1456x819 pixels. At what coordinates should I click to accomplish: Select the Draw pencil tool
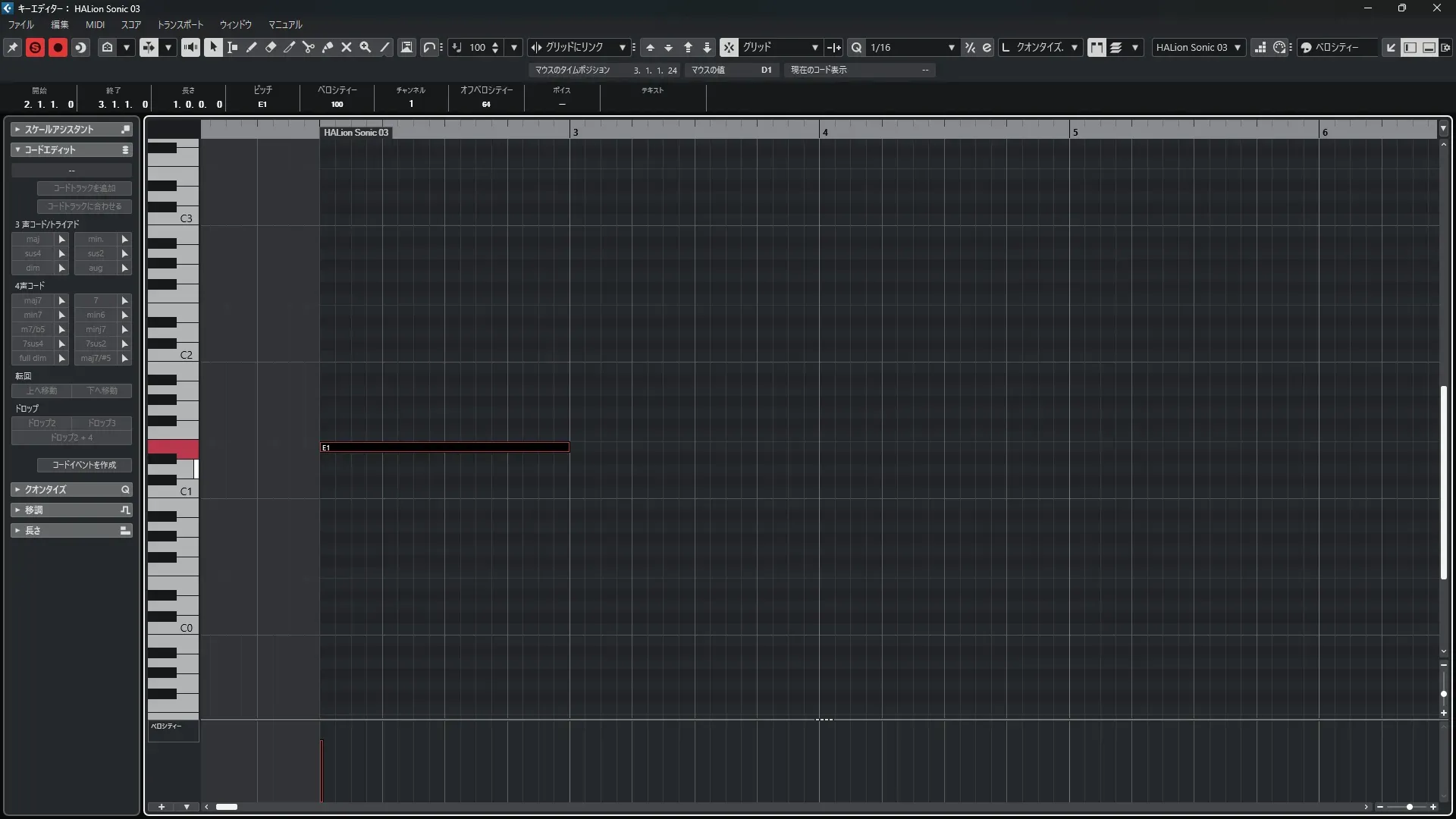pos(252,47)
